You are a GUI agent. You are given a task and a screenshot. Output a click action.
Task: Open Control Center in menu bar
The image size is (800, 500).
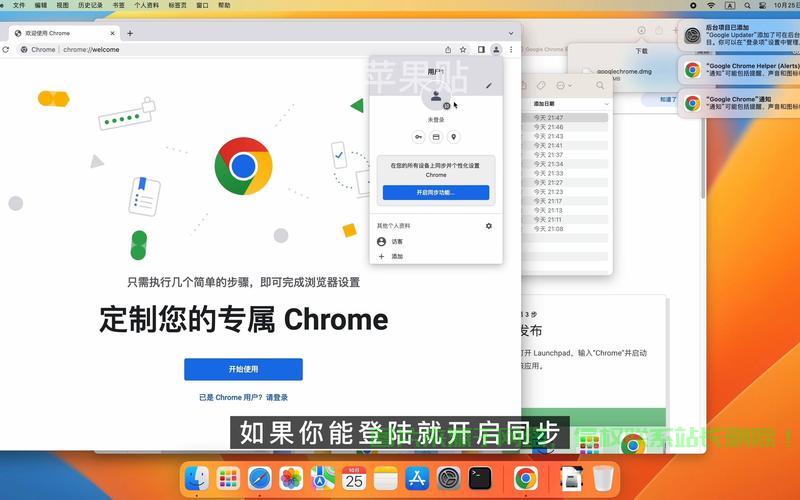click(762, 5)
